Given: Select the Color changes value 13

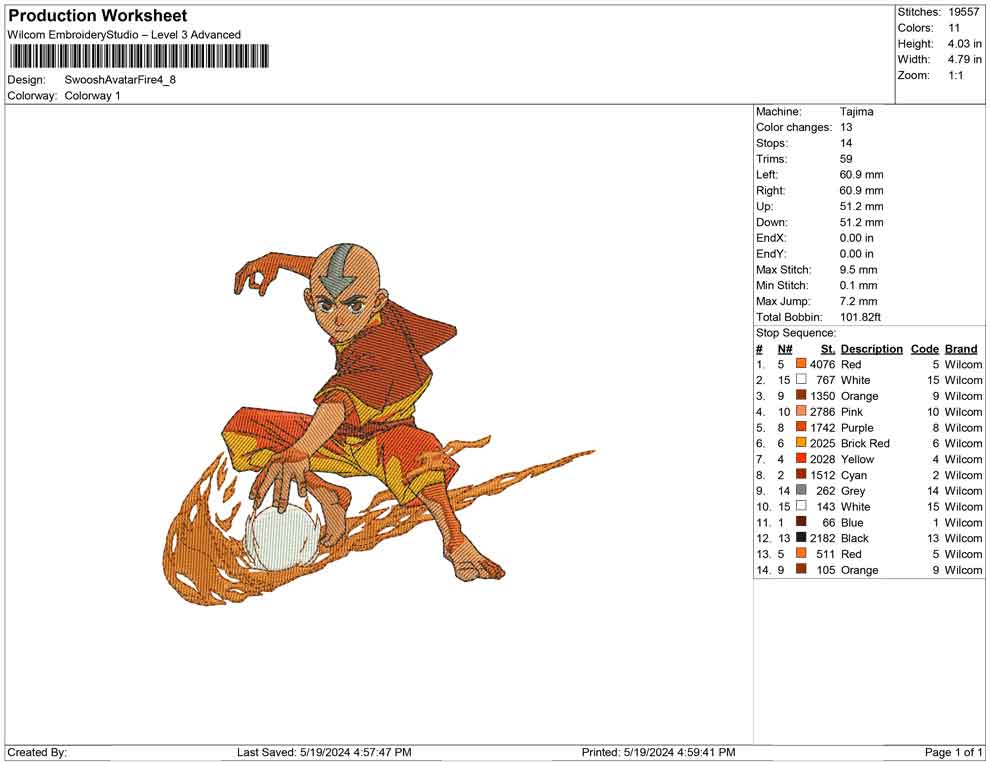Looking at the screenshot, I should click(x=846, y=127).
